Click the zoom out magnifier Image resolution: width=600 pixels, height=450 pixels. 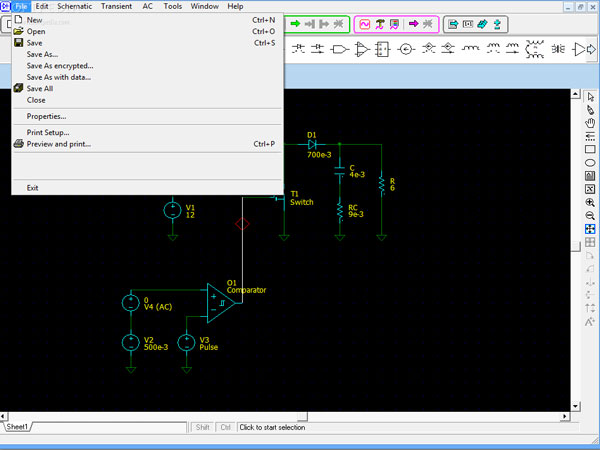point(590,215)
